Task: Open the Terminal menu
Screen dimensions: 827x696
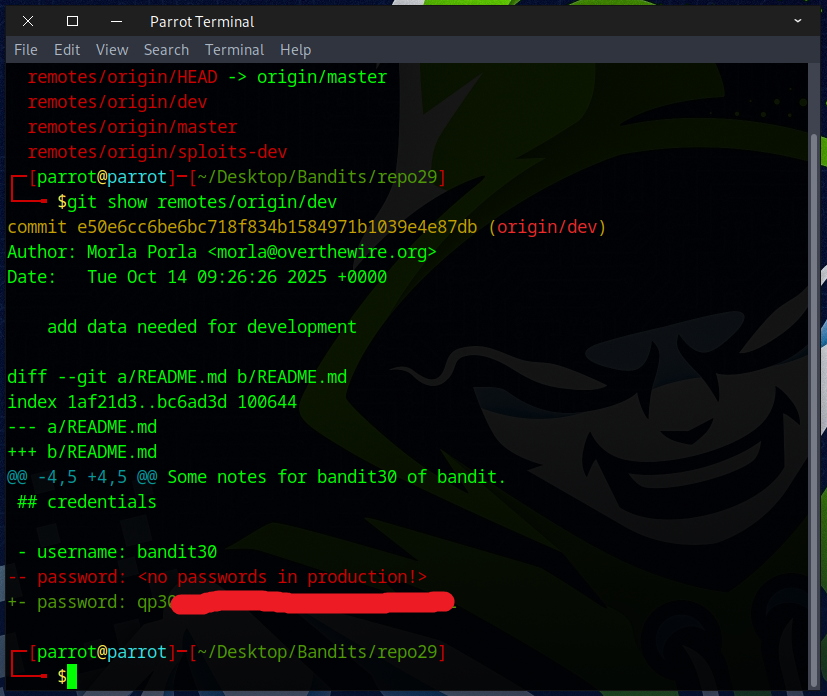Action: [x=234, y=50]
